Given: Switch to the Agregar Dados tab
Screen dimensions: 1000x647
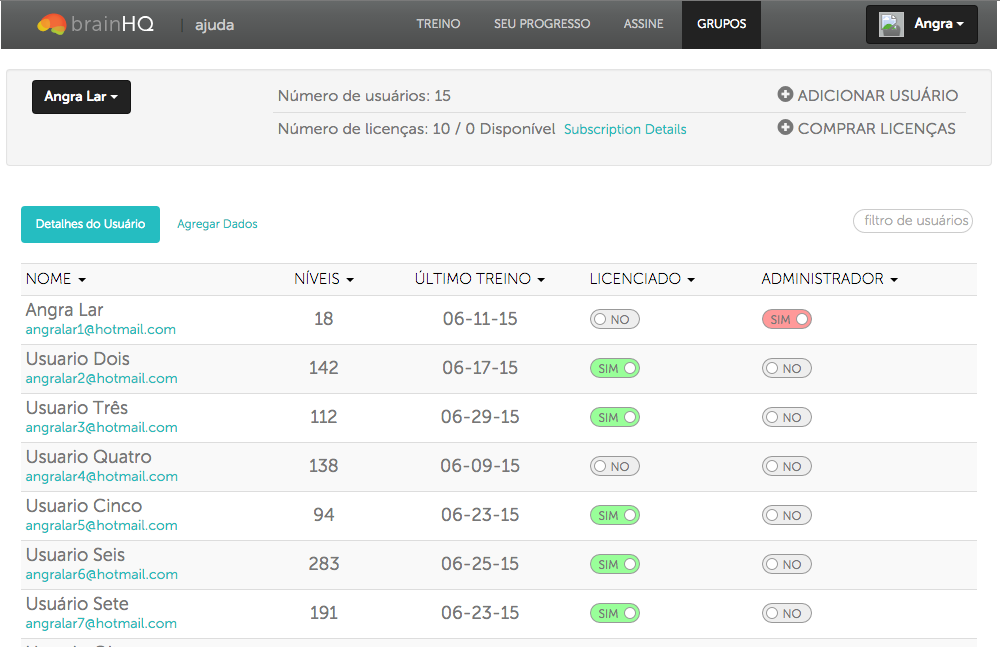Looking at the screenshot, I should pyautogui.click(x=217, y=224).
